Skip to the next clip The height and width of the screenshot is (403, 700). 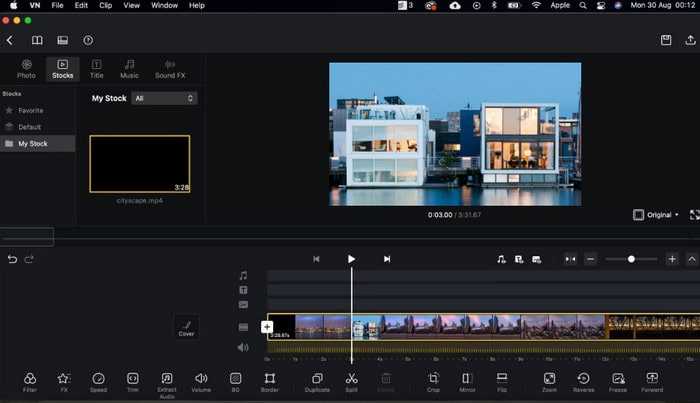click(x=387, y=259)
